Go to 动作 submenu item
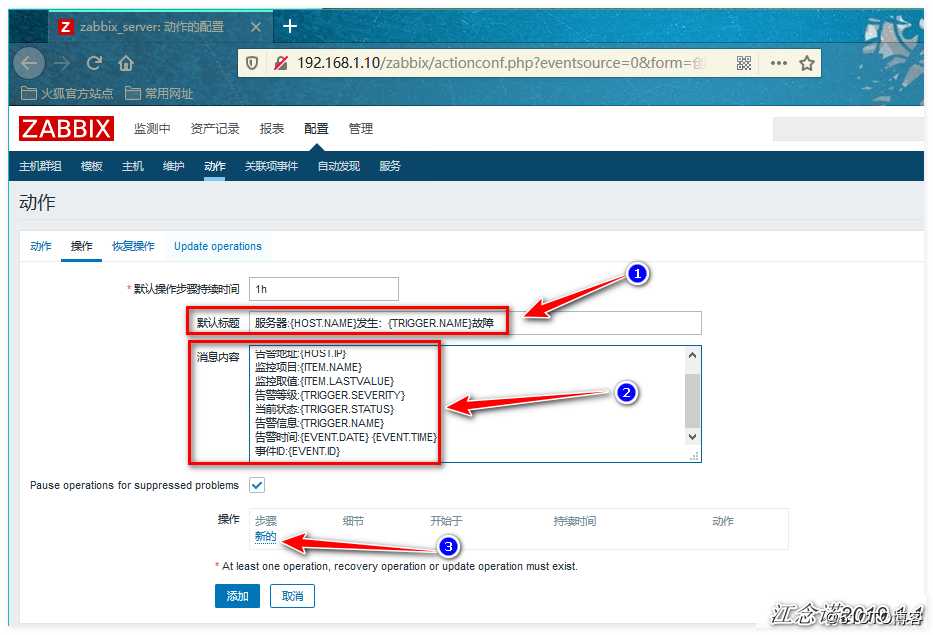This screenshot has width=933, height=635. [x=215, y=166]
